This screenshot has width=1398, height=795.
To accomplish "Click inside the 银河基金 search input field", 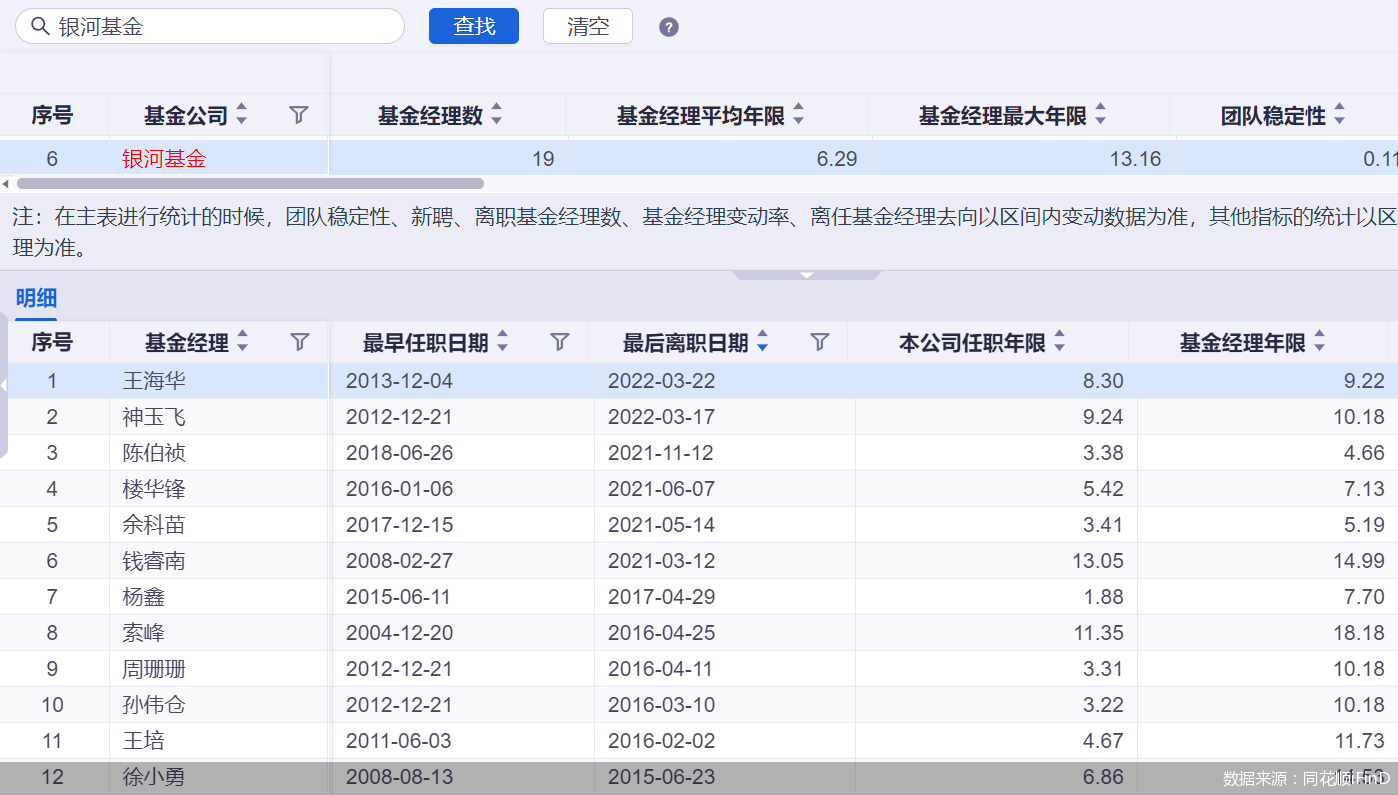I will pyautogui.click(x=210, y=26).
